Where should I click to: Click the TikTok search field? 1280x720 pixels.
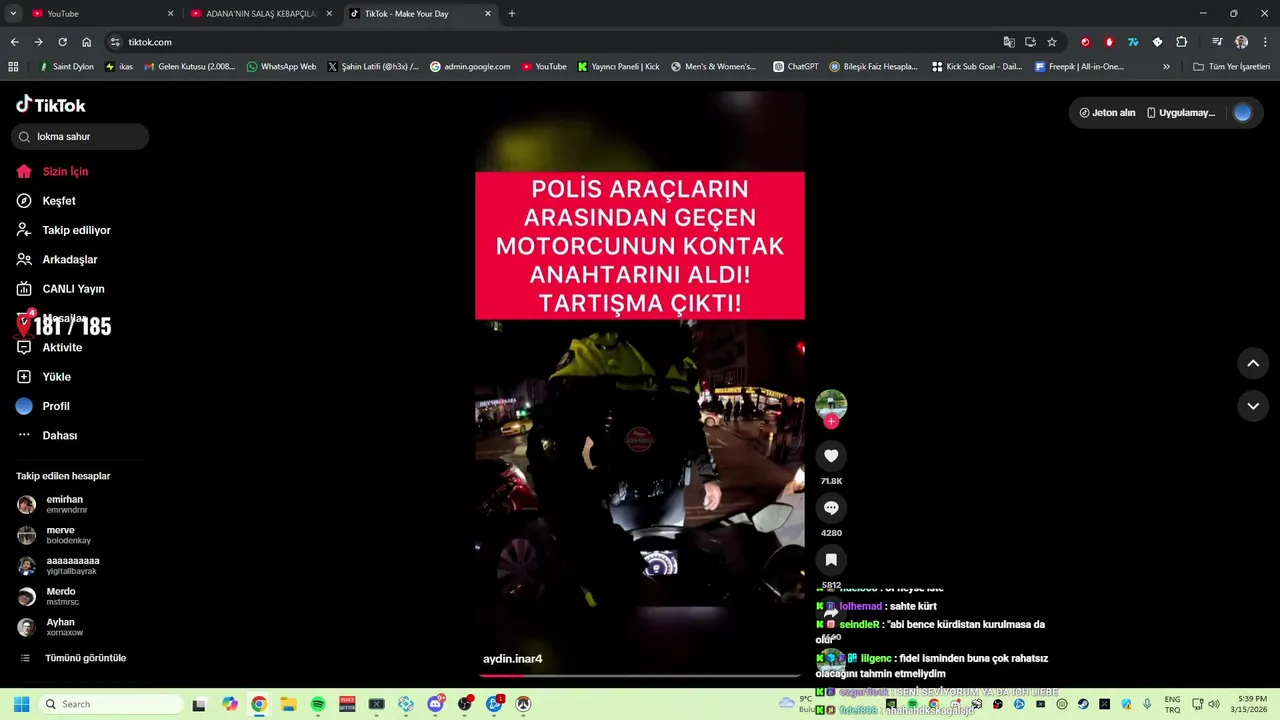80,137
